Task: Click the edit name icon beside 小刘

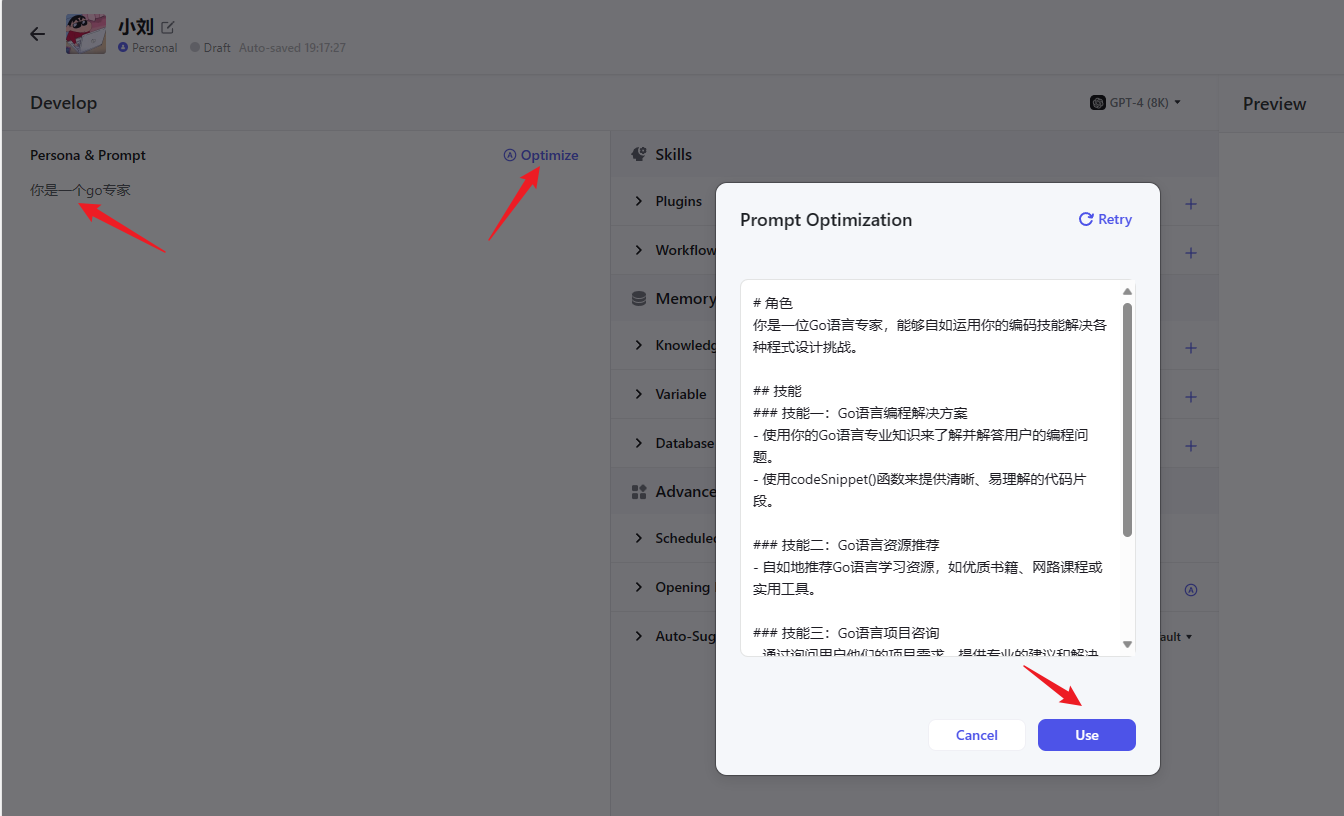Action: (x=167, y=27)
